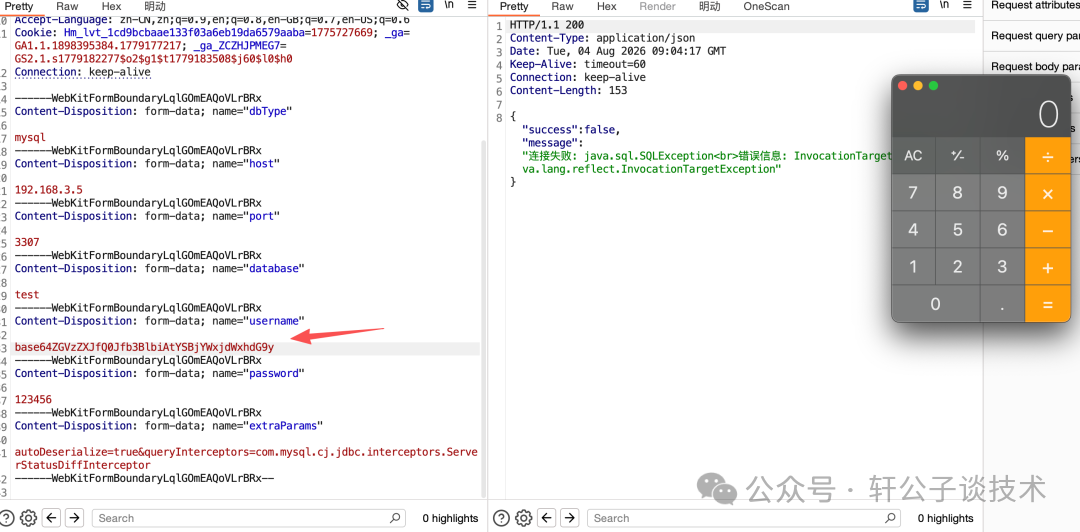Click plus key in Calculator
The image size is (1080, 532).
(x=1048, y=267)
